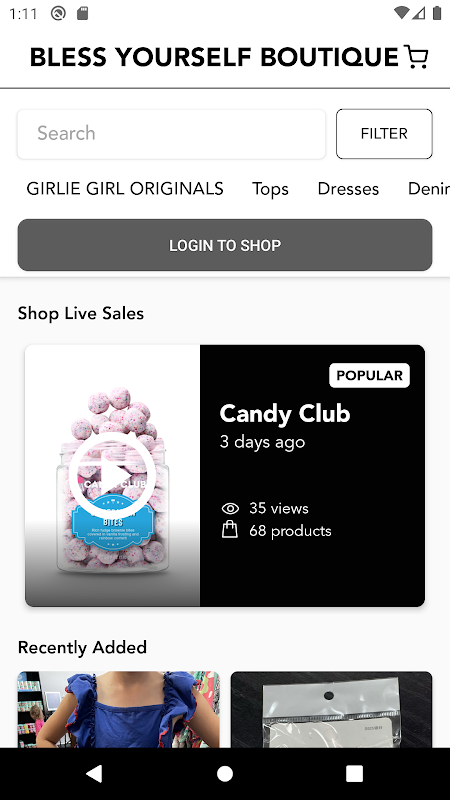The height and width of the screenshot is (800, 450).
Task: Select the Denim category tab
Action: 429,189
